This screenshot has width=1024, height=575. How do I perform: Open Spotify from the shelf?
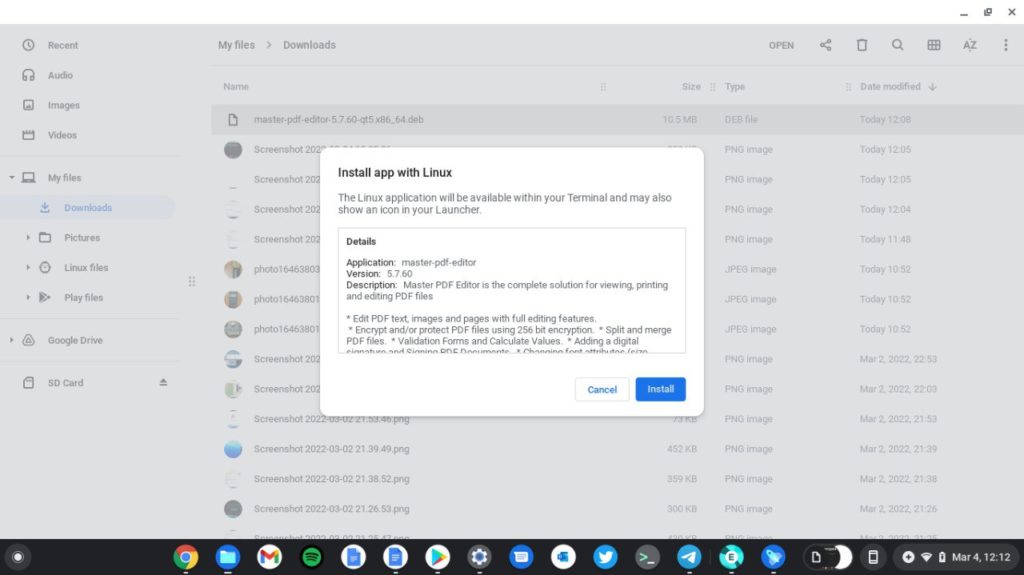coord(312,557)
